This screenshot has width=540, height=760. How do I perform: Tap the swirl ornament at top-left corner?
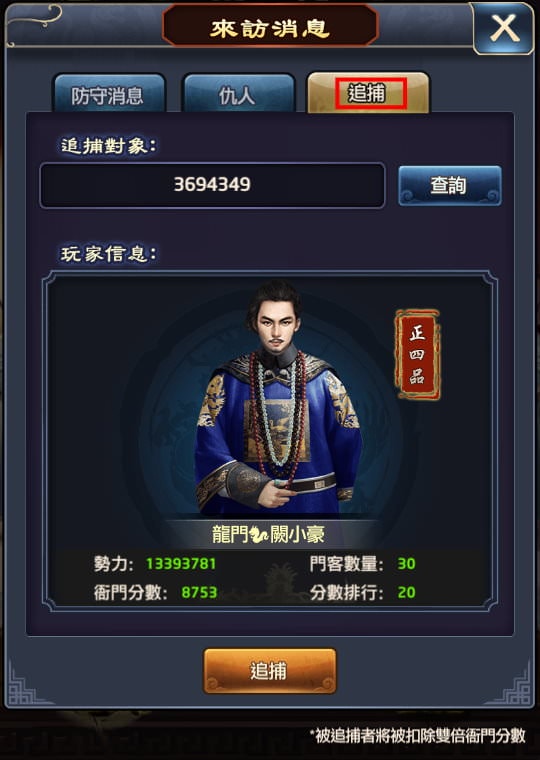coord(33,20)
